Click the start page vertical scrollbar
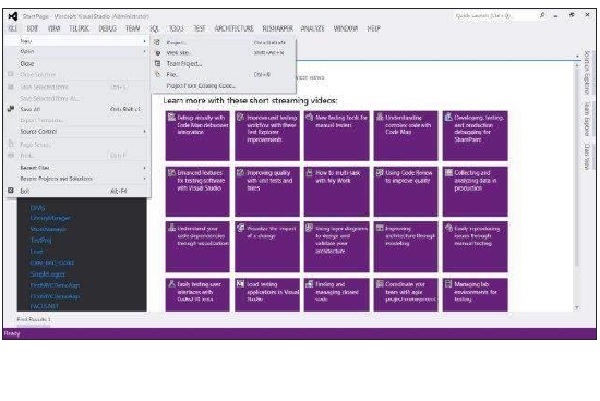The image size is (600, 401). [x=577, y=165]
